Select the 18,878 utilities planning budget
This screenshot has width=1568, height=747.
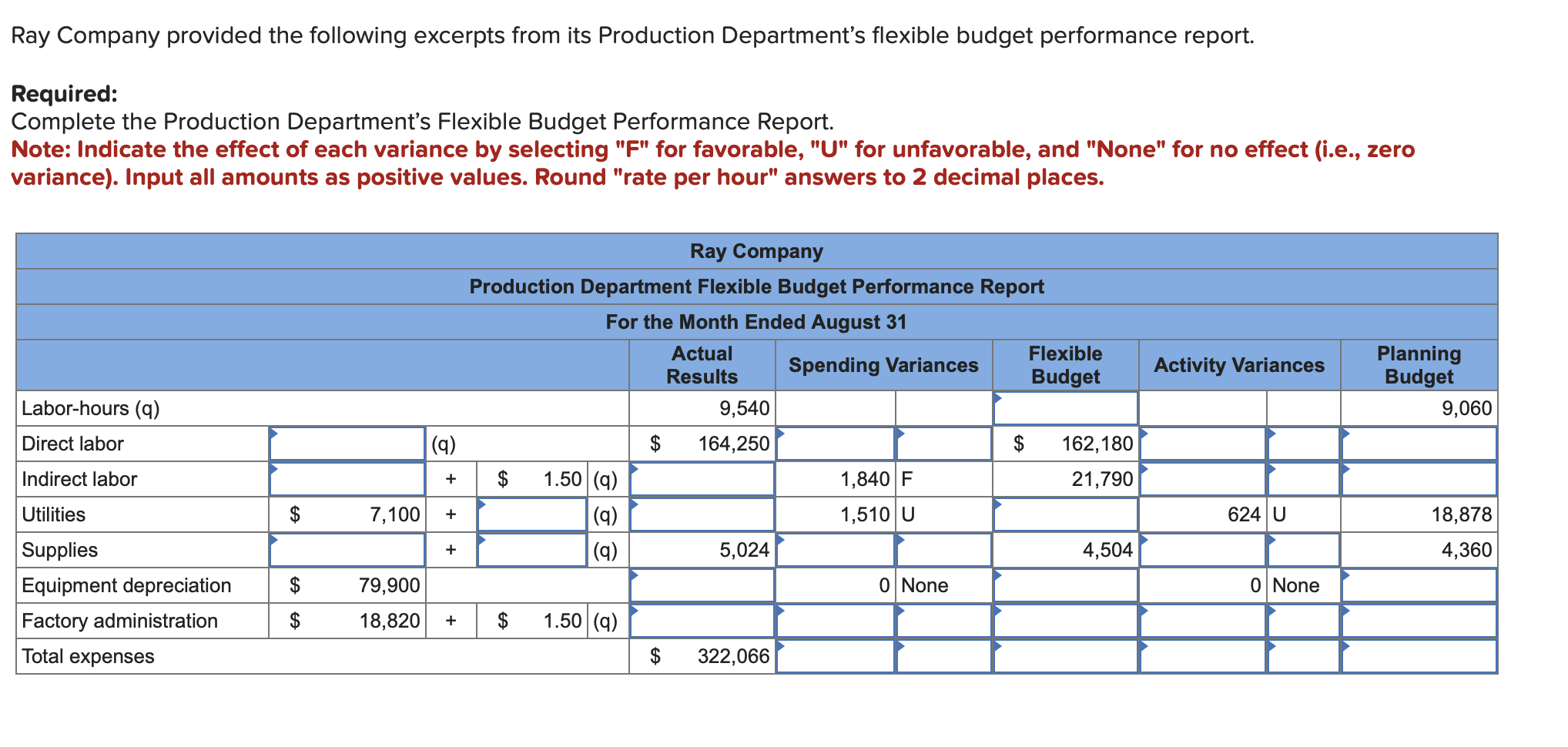(x=1461, y=514)
